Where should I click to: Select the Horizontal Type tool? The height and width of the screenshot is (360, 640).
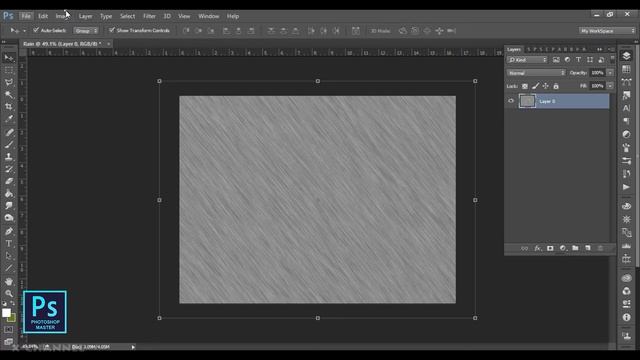(x=9, y=244)
